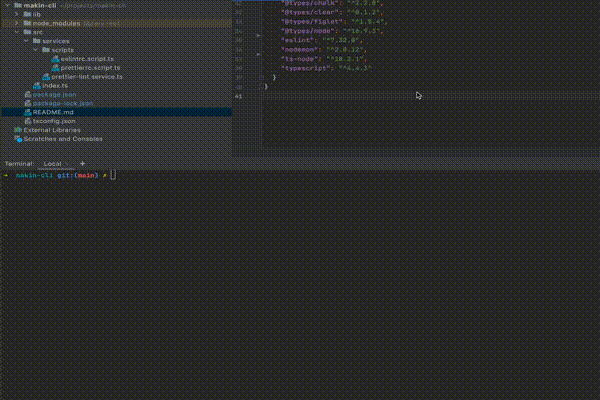Expand the node_modules folder chevron
Image resolution: width=600 pixels, height=400 pixels.
(16, 23)
